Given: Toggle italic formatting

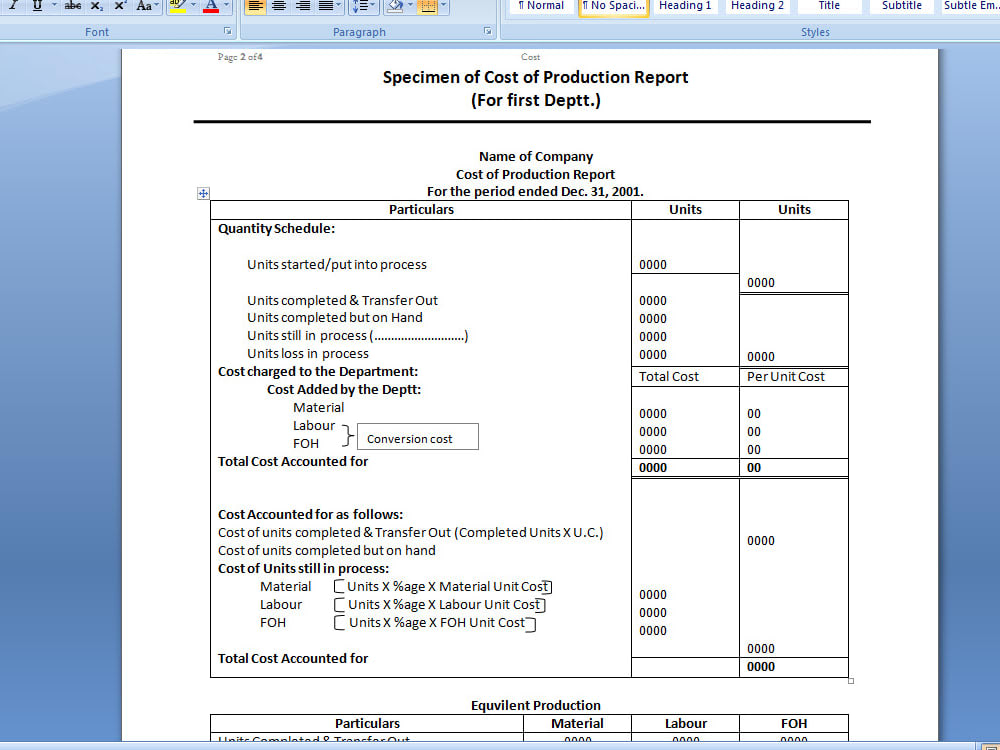Looking at the screenshot, I should click(x=12, y=5).
